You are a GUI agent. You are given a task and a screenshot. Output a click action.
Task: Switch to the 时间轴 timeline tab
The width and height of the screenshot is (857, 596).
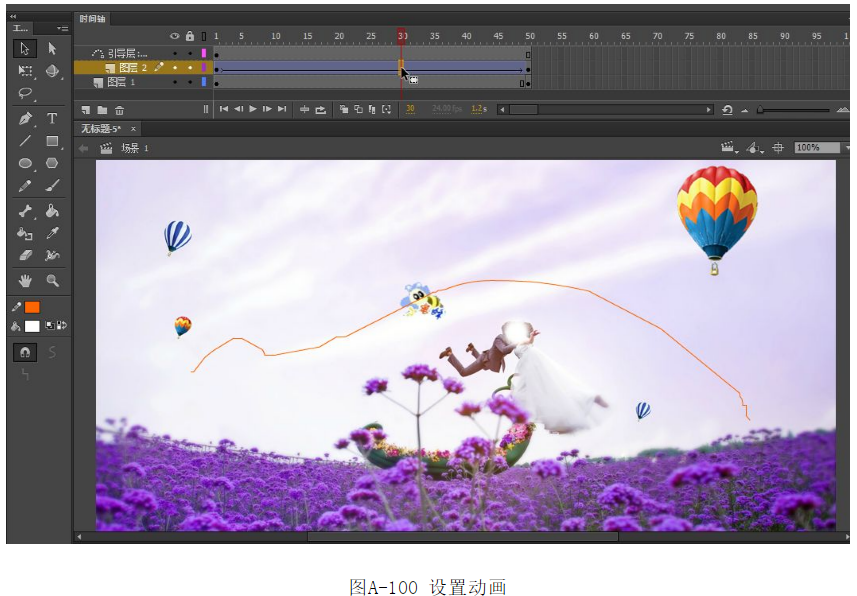click(92, 18)
